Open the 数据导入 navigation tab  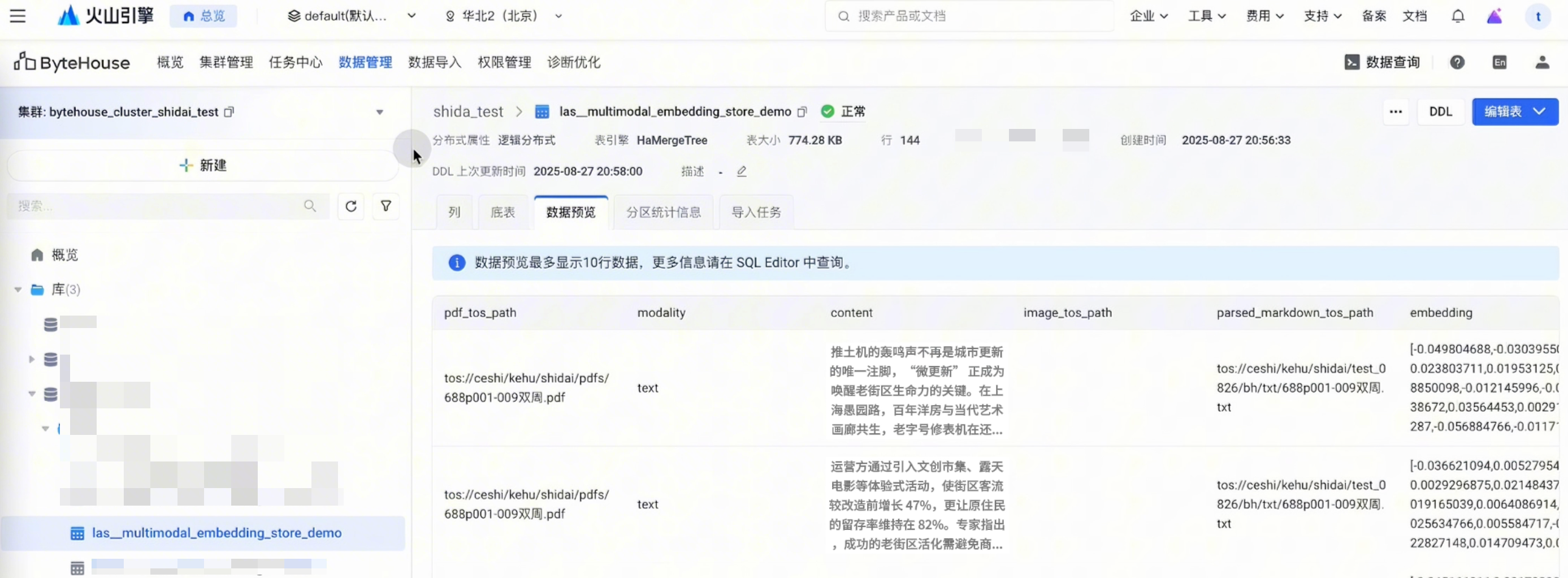(435, 62)
